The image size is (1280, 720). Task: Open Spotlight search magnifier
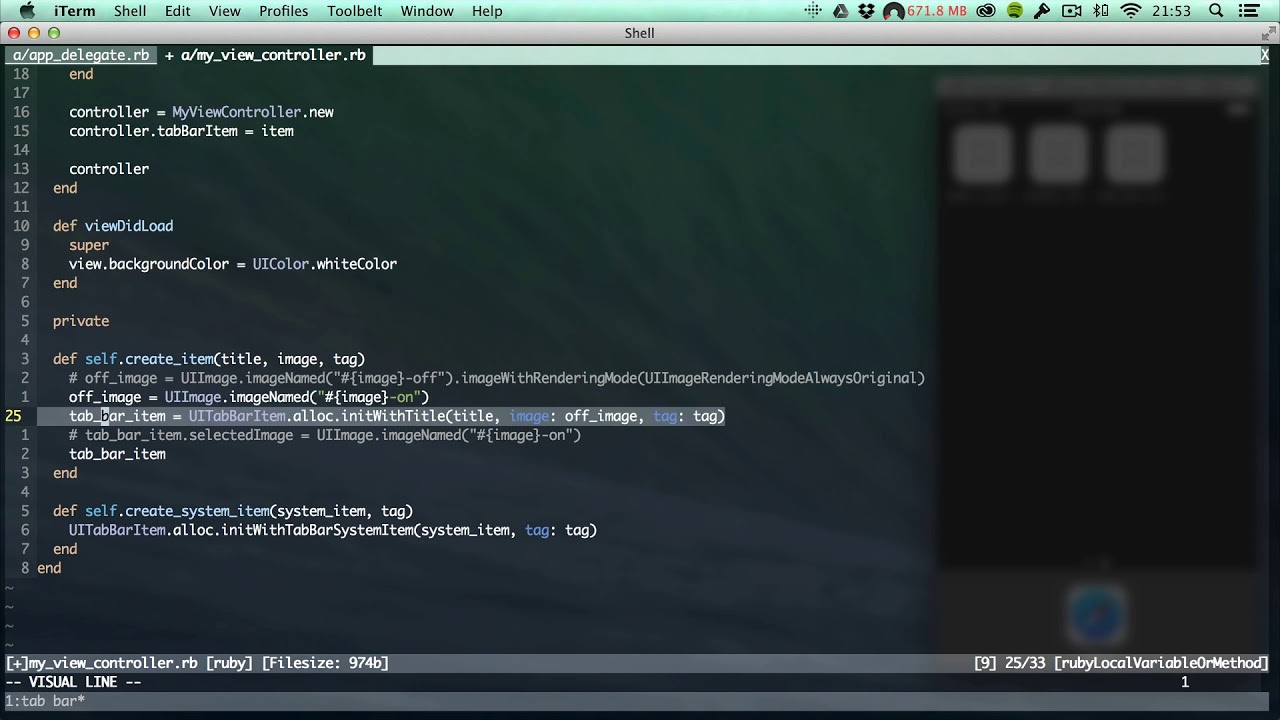(1216, 11)
